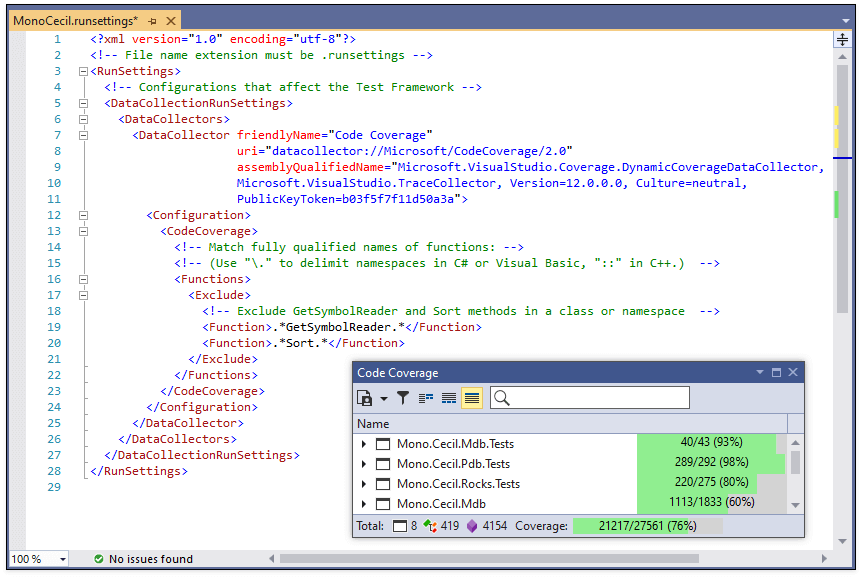Check the checkbox beside Mono.Cecil.Pdb.Tests

pyautogui.click(x=385, y=463)
